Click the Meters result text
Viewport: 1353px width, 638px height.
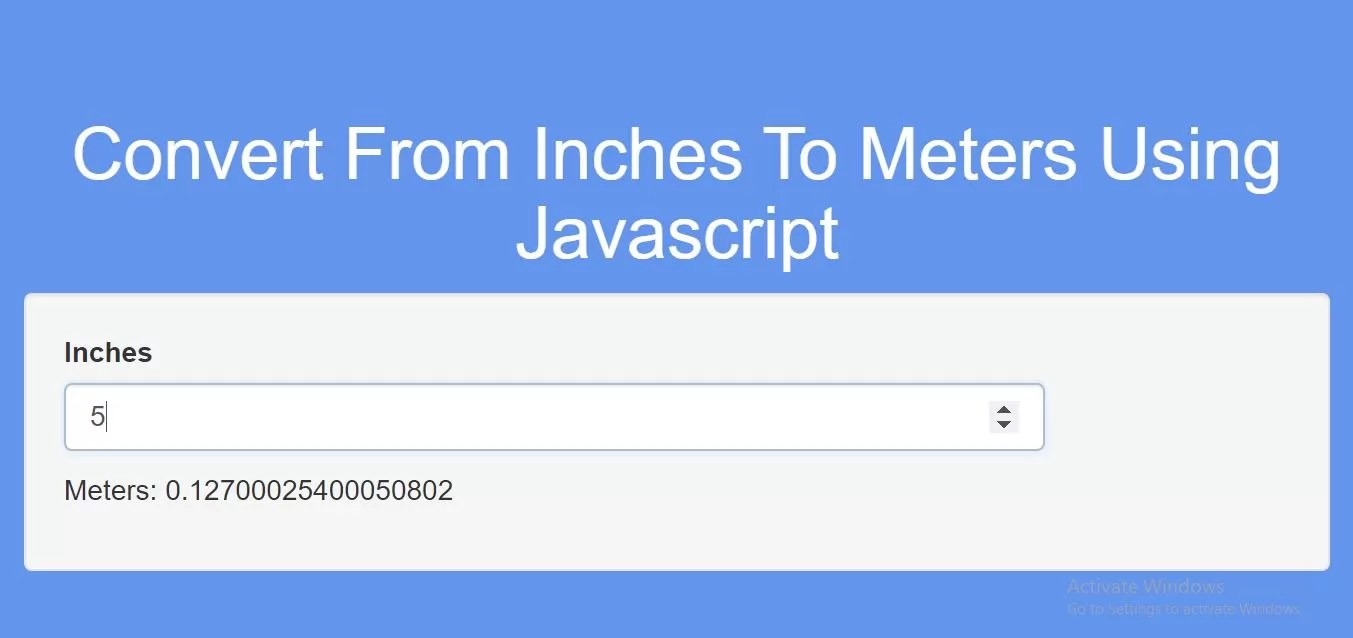pos(258,490)
